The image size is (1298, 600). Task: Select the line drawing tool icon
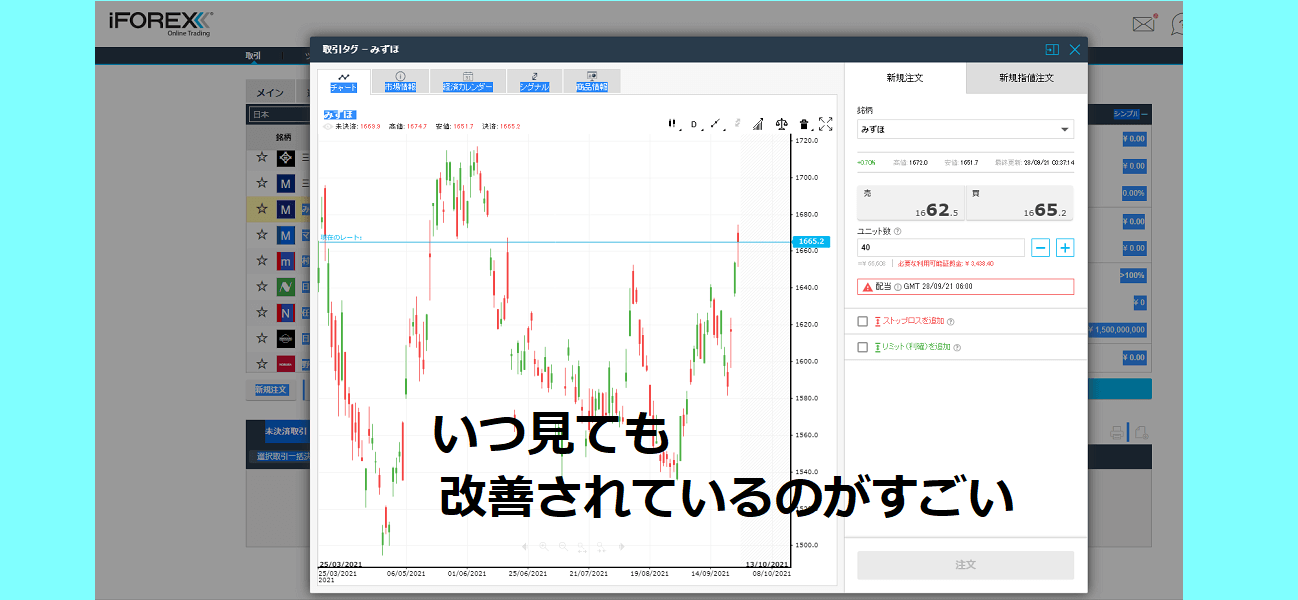pyautogui.click(x=716, y=124)
